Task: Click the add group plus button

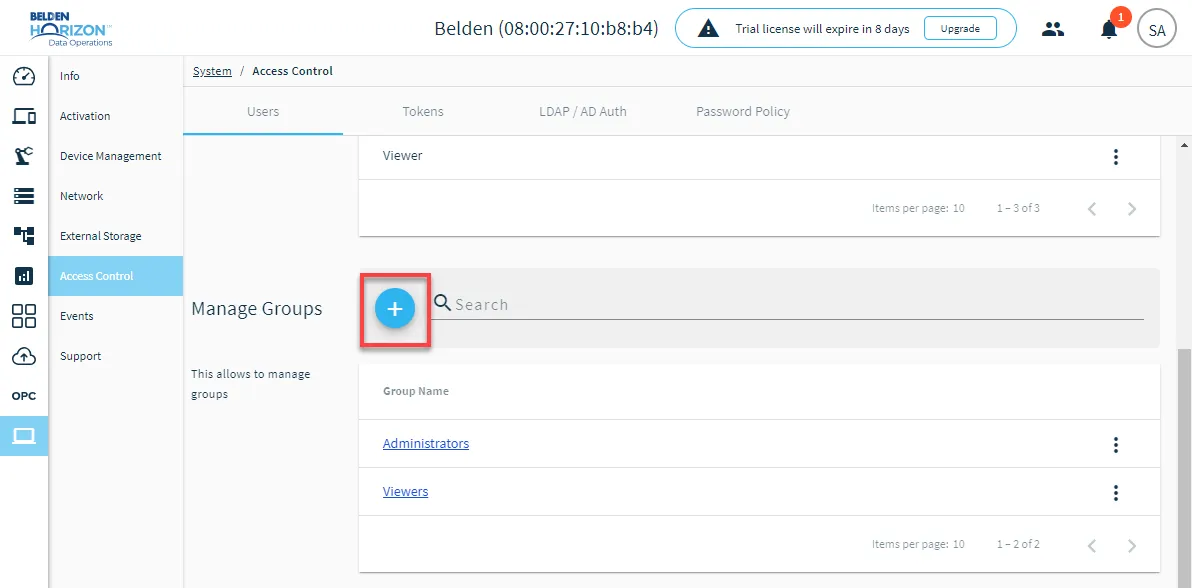Action: [395, 309]
